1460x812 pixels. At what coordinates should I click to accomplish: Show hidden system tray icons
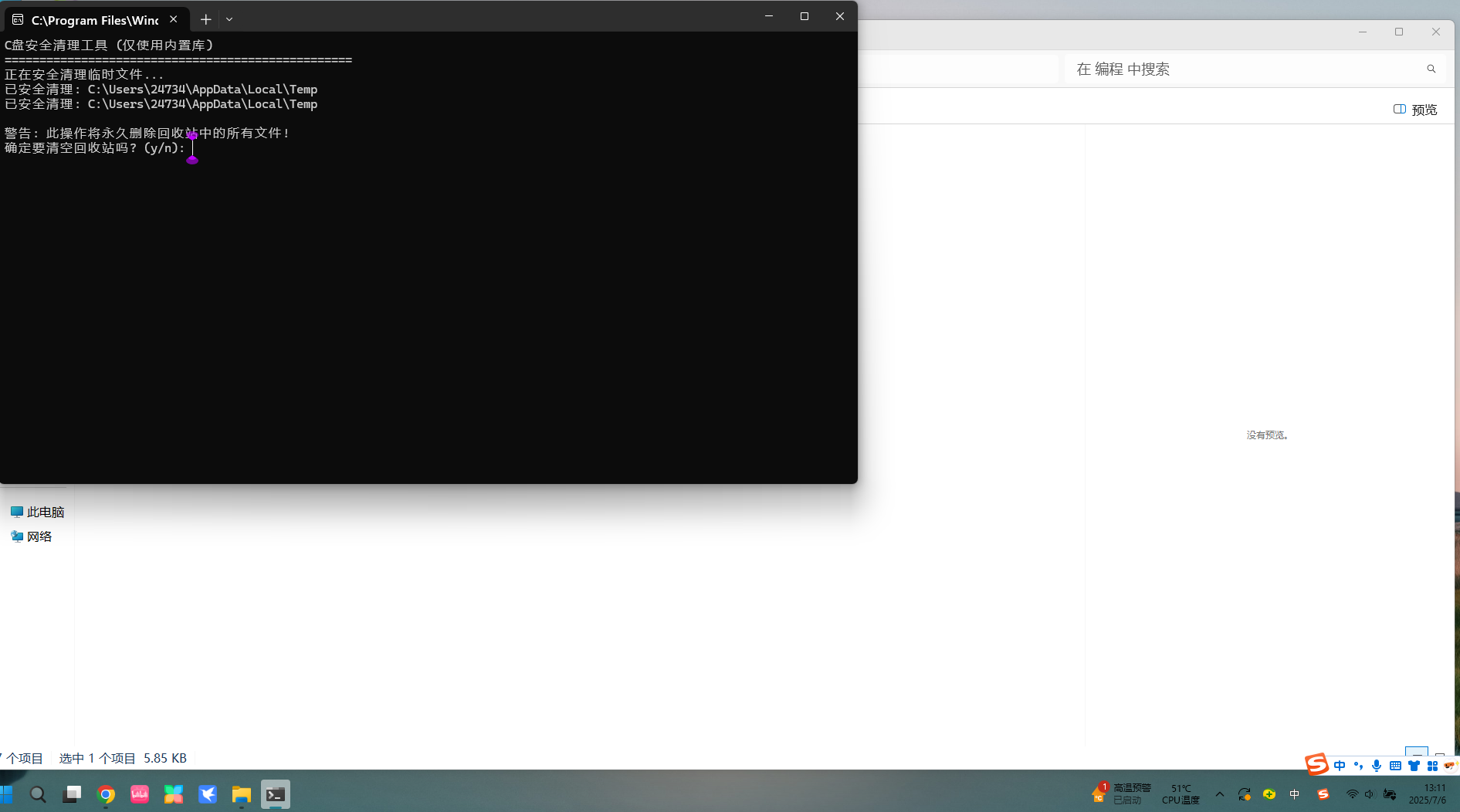pyautogui.click(x=1220, y=794)
